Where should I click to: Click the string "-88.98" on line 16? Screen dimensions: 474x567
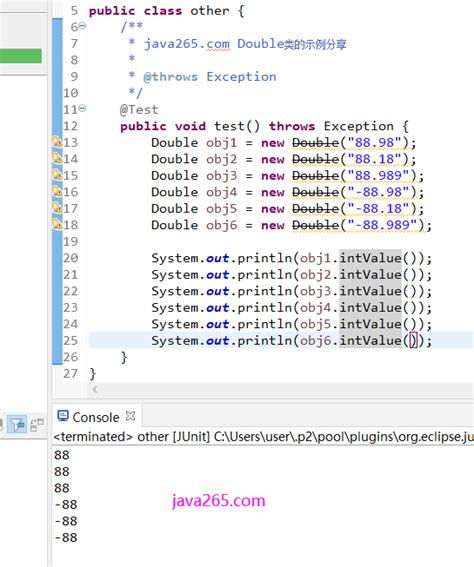point(378,192)
